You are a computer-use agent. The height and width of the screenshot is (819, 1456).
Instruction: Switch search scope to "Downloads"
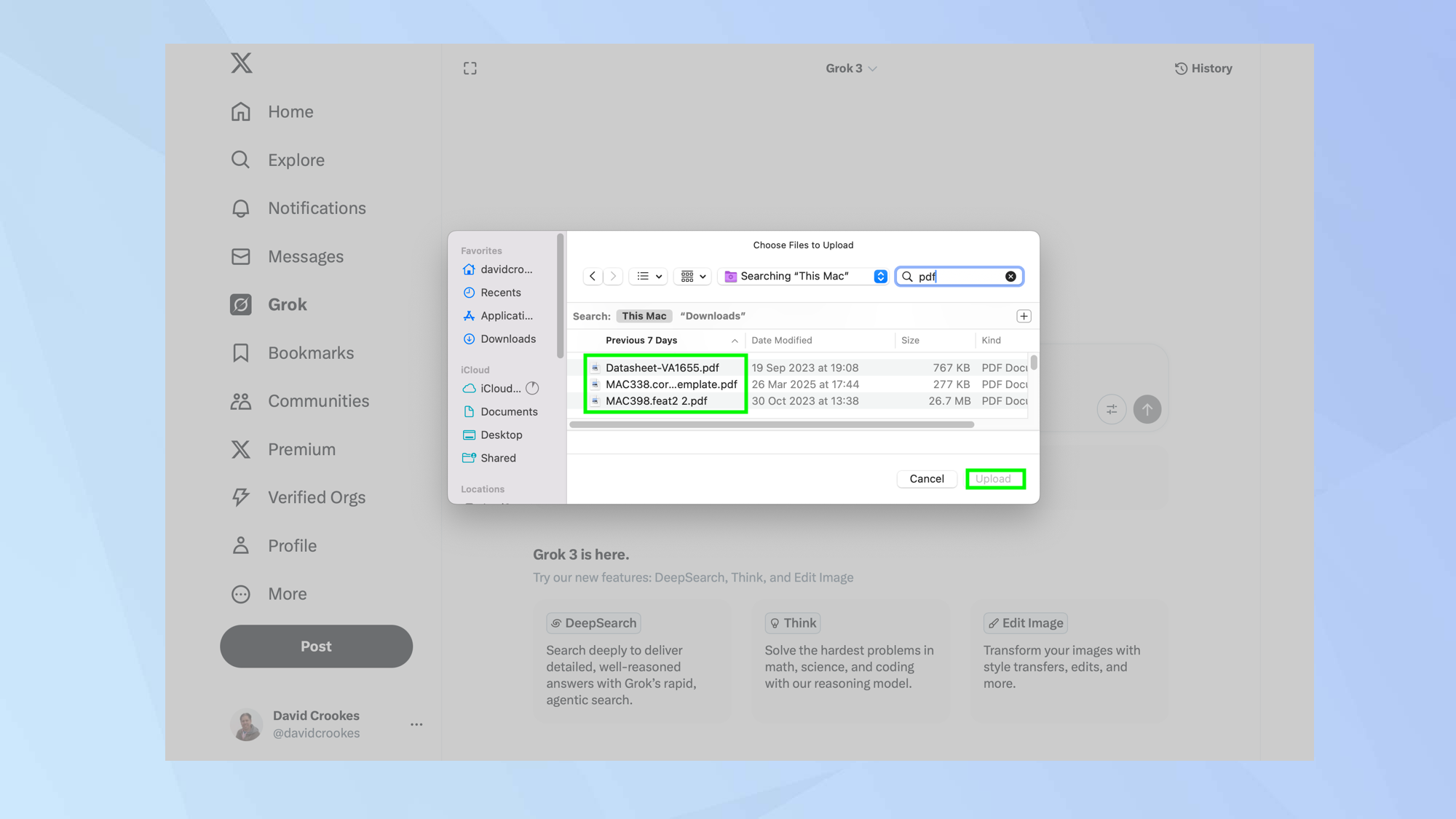pyautogui.click(x=712, y=316)
